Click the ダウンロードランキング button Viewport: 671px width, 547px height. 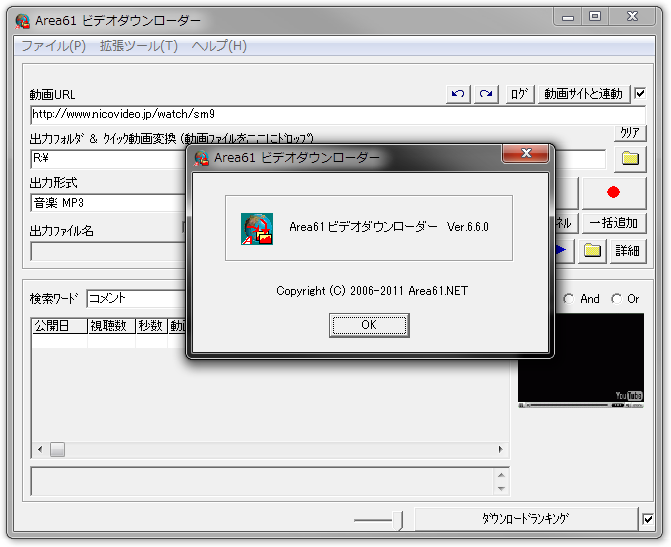click(526, 519)
